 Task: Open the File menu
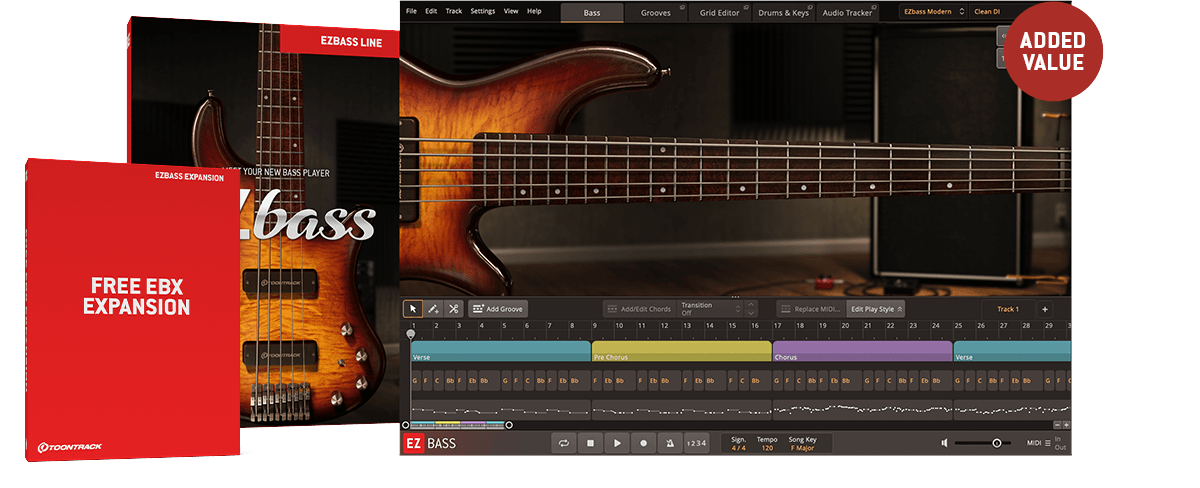coord(411,11)
